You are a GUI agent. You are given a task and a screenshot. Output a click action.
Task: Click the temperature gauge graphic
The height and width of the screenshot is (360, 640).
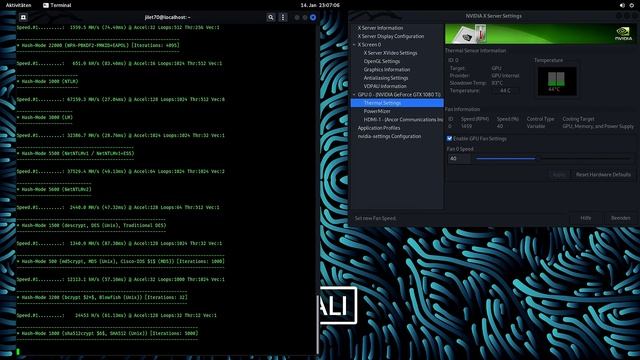click(557, 82)
